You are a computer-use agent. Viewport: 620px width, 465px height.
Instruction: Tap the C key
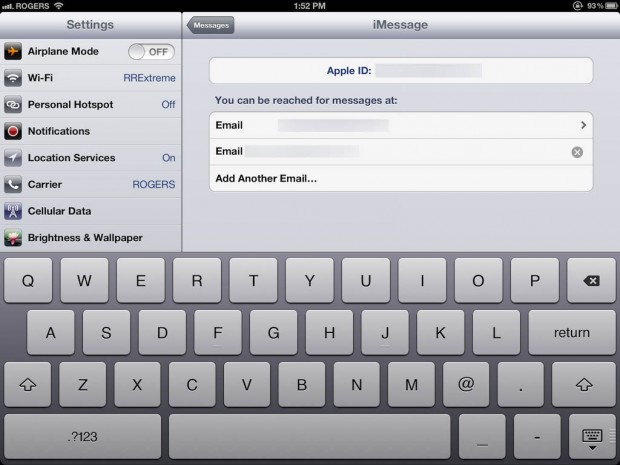click(192, 384)
